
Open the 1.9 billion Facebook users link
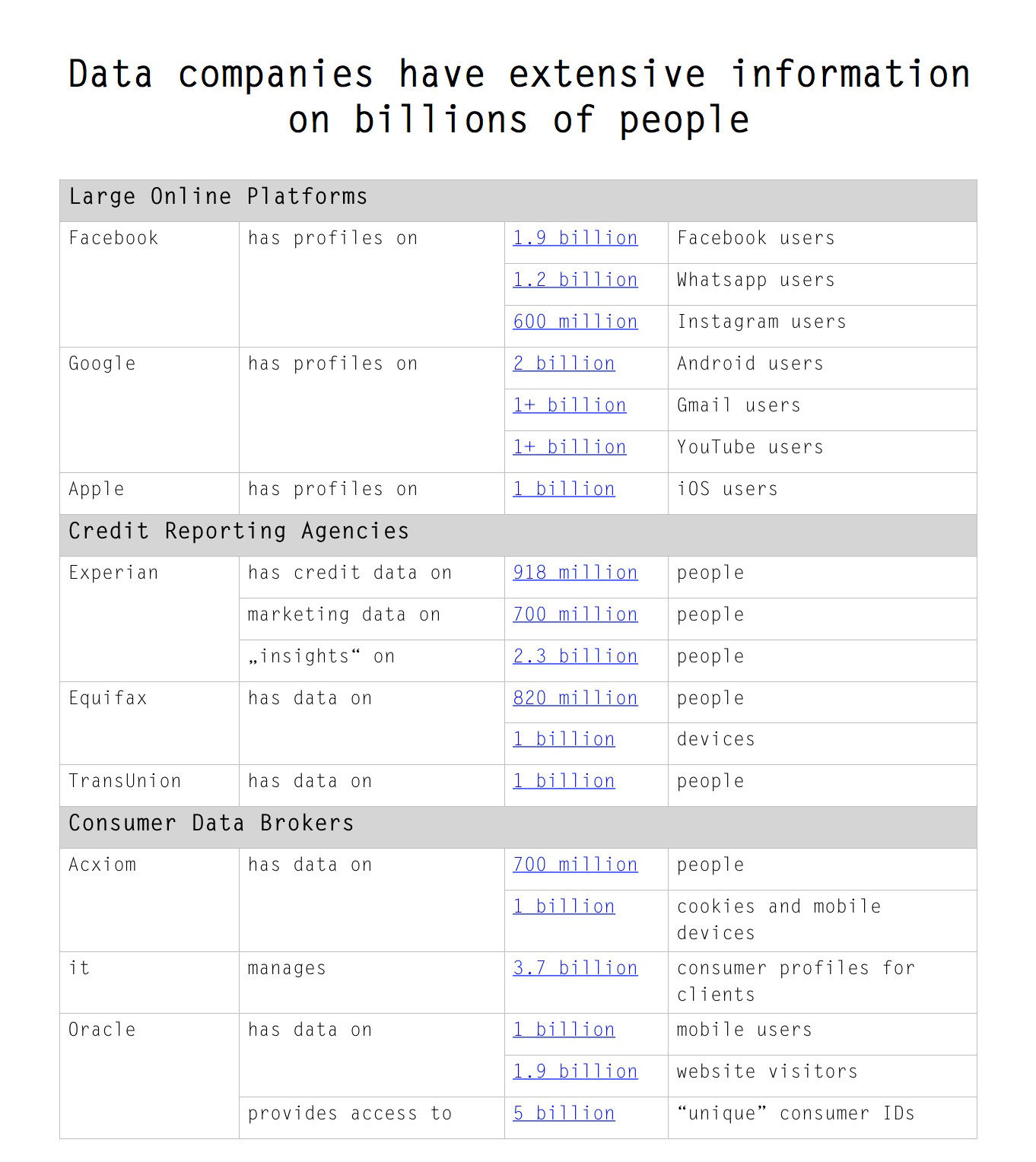pos(575,239)
